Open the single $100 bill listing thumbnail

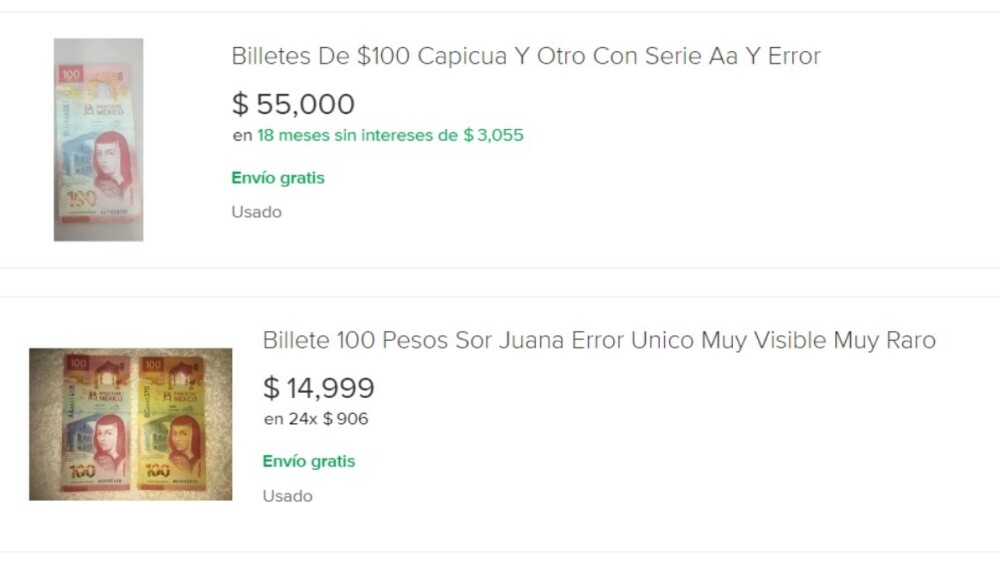[98, 139]
